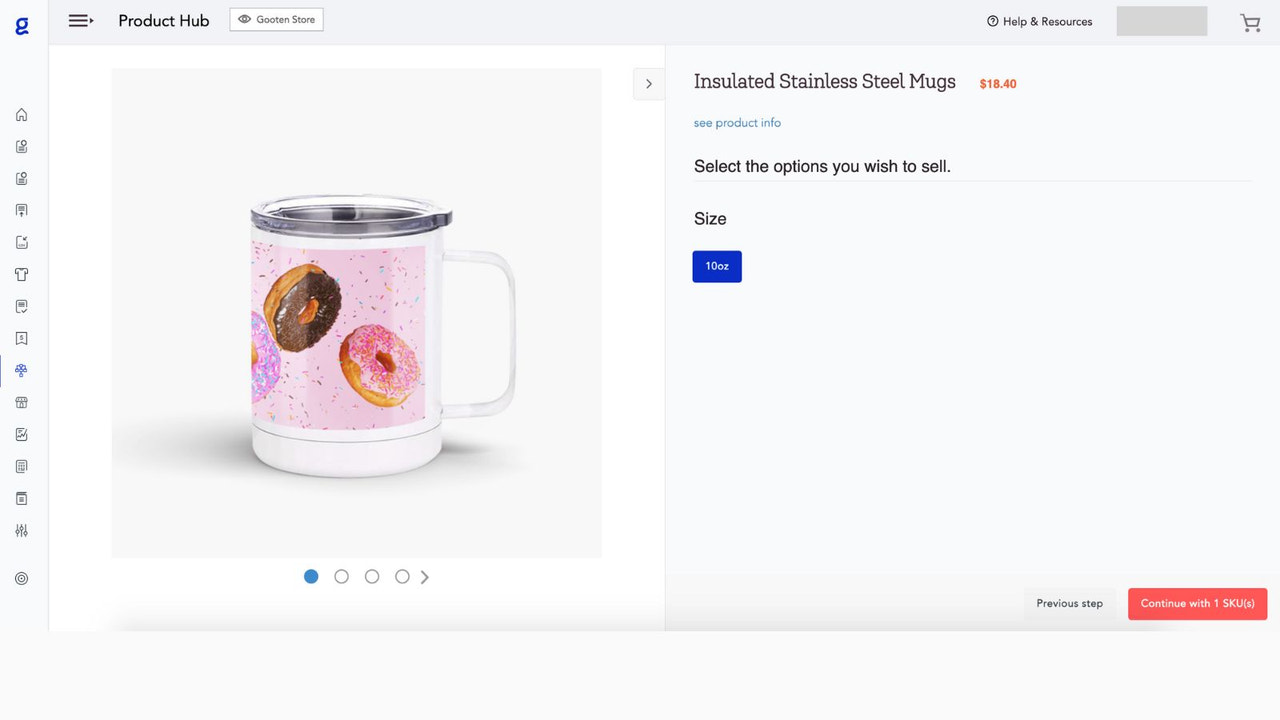Expand the next product image using right chevron
The width and height of the screenshot is (1280, 720).
pos(648,84)
